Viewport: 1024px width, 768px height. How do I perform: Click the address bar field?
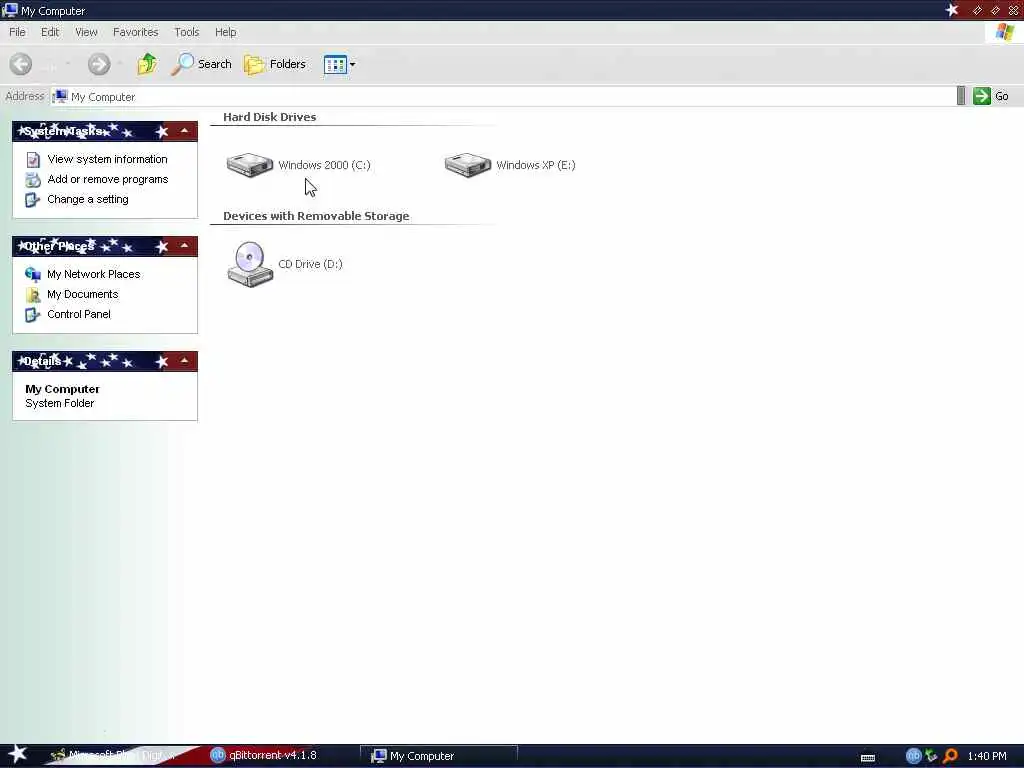tap(503, 97)
